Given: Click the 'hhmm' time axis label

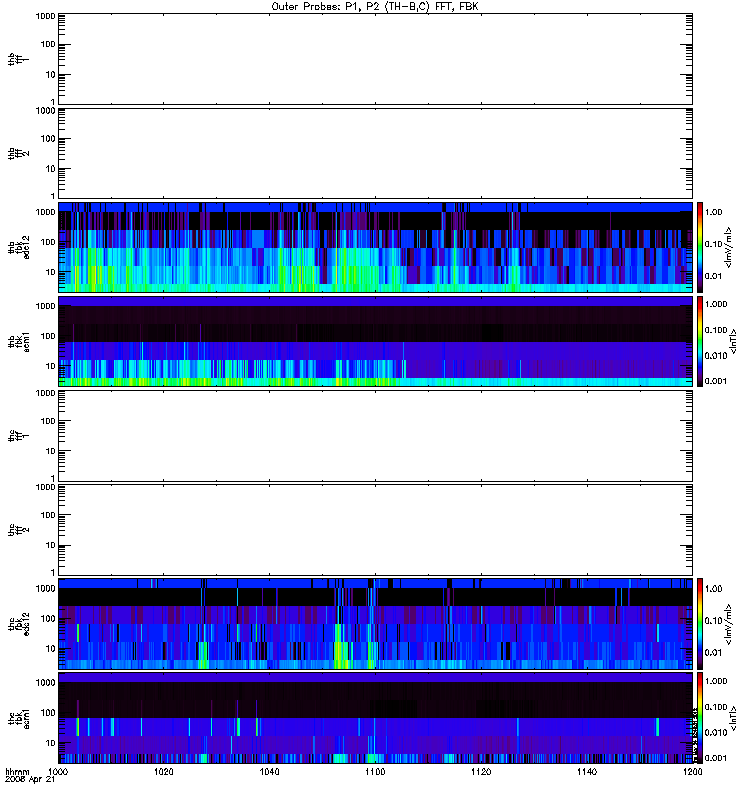Looking at the screenshot, I should point(17,771).
